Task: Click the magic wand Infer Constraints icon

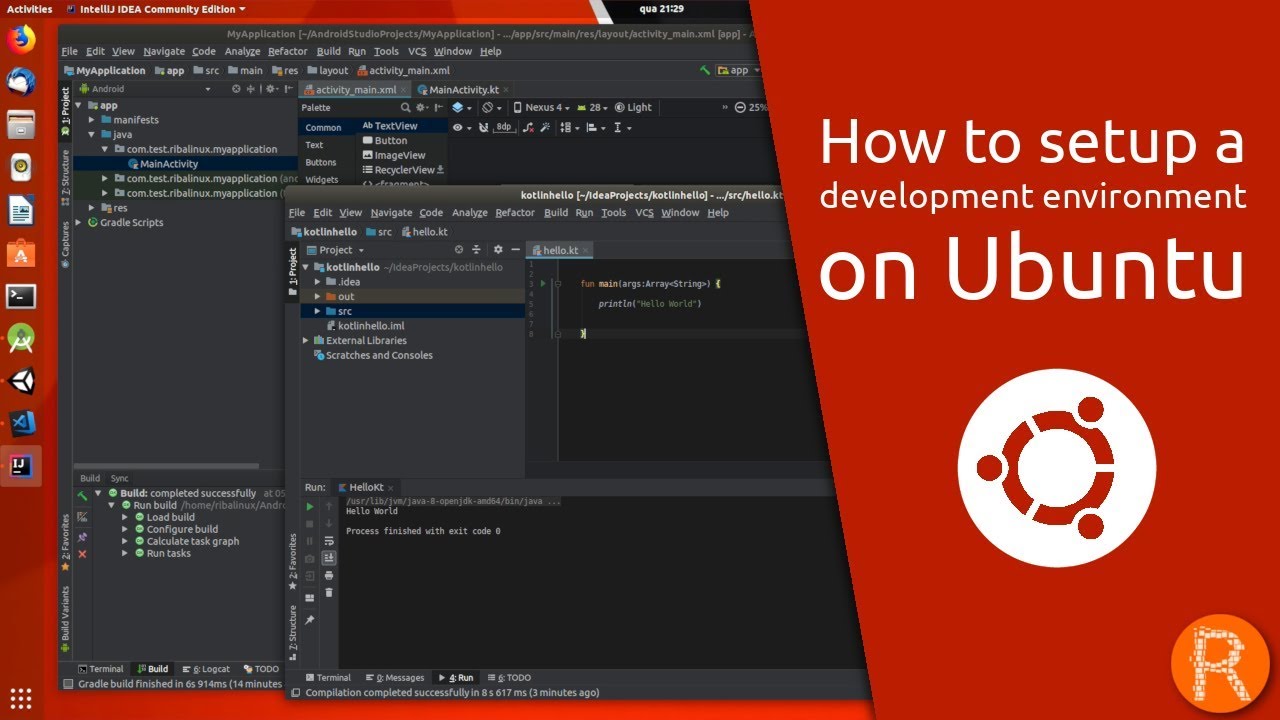Action: click(x=544, y=128)
